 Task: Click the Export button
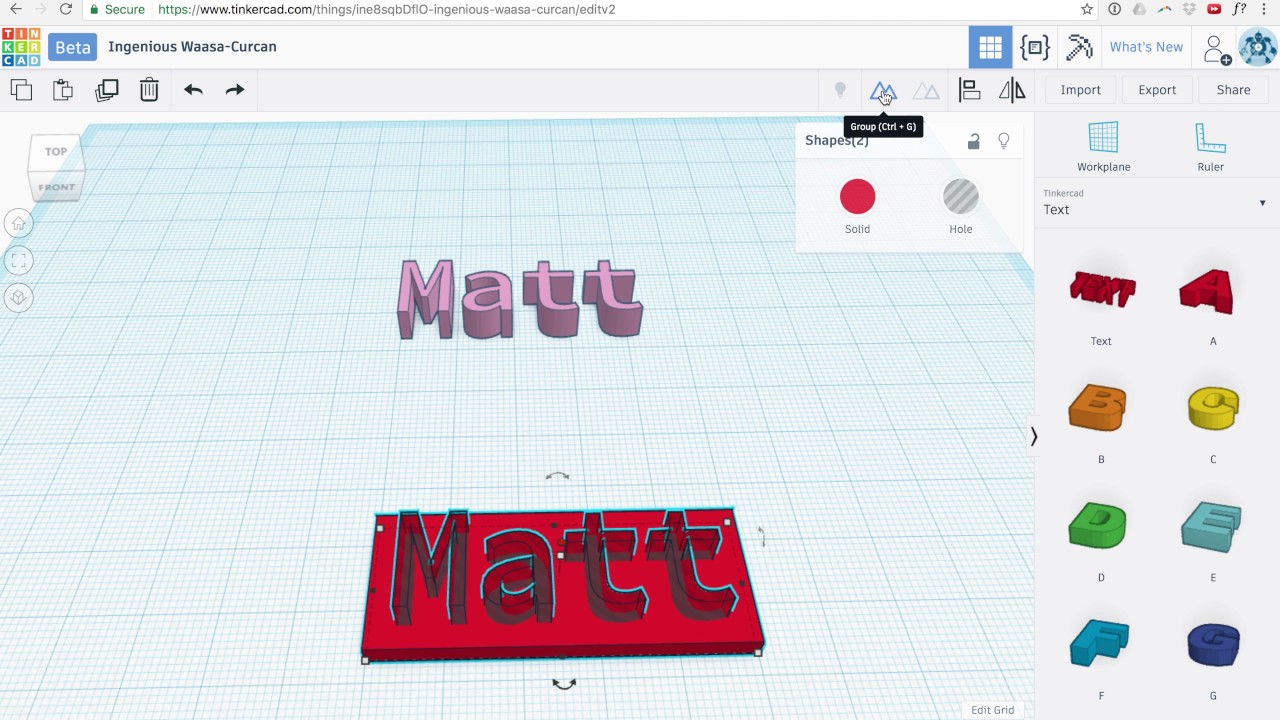(1157, 90)
